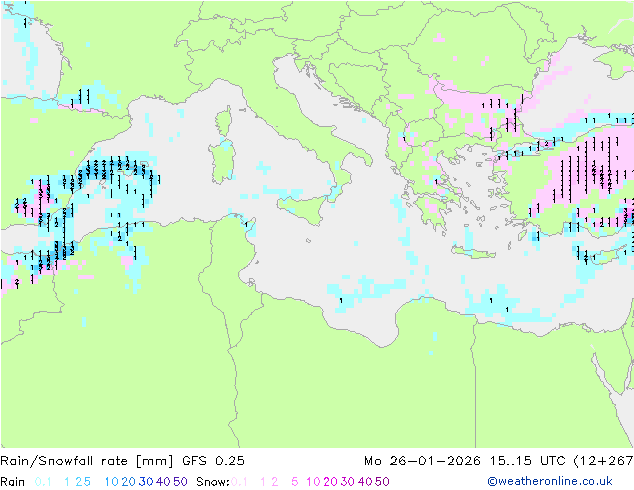Select the 'Rain/Snowfall rate [mm]' title text

87,461
